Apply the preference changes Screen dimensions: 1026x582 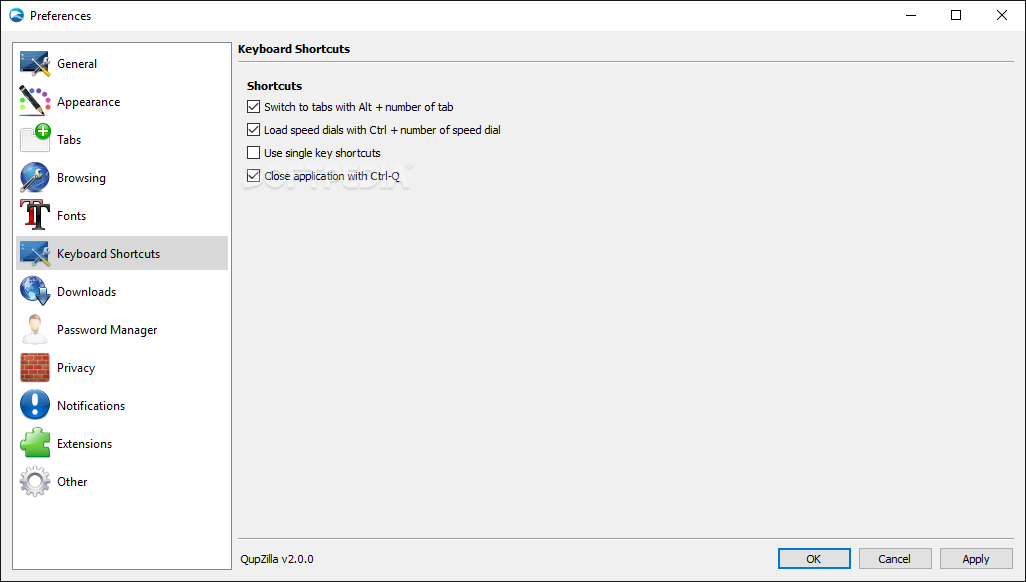976,558
